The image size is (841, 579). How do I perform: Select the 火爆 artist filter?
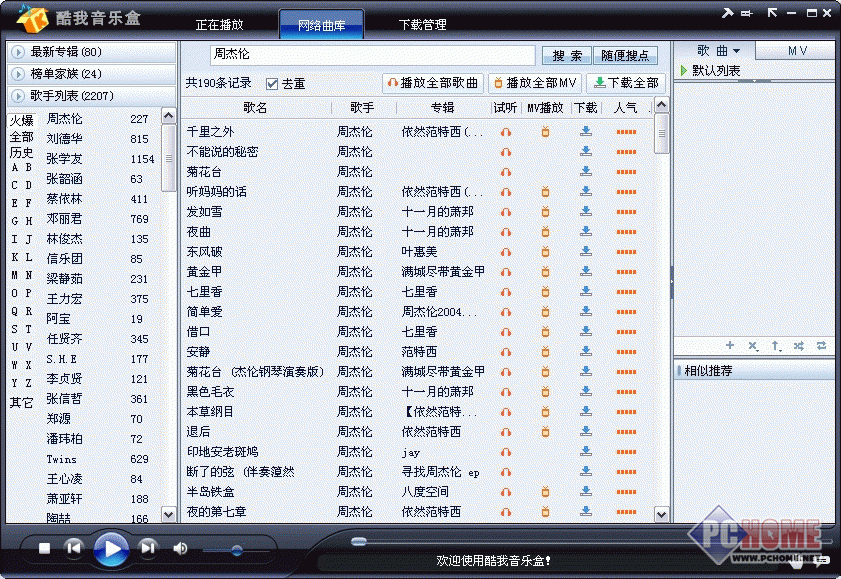[21, 121]
